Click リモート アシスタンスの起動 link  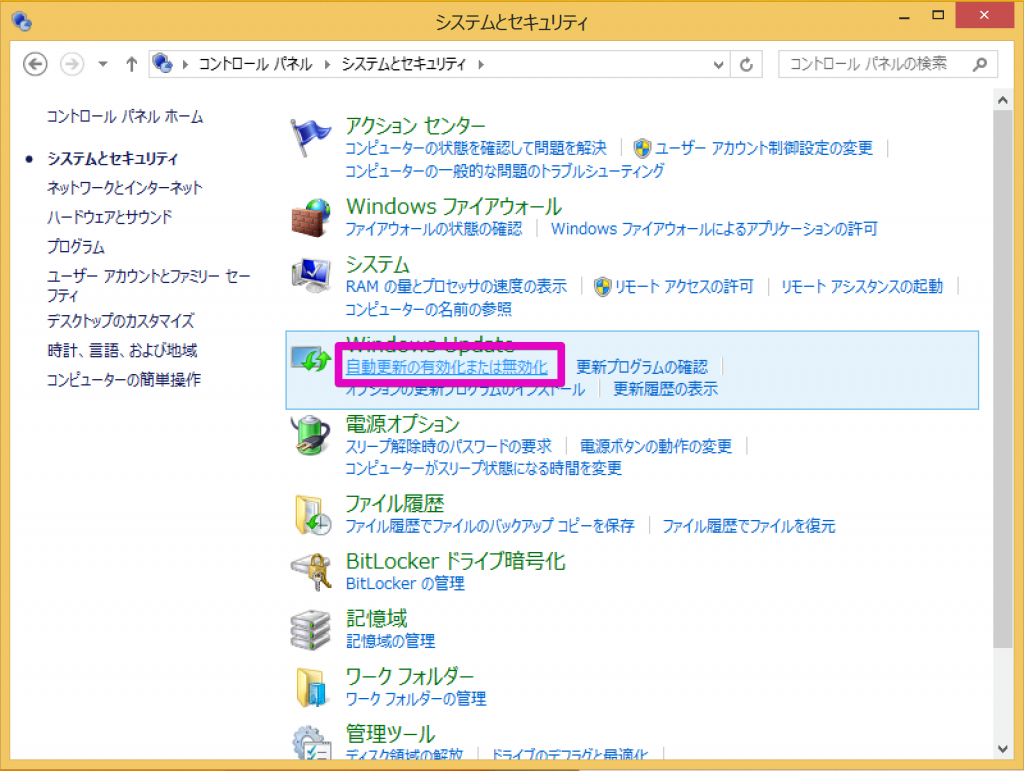pyautogui.click(x=862, y=287)
